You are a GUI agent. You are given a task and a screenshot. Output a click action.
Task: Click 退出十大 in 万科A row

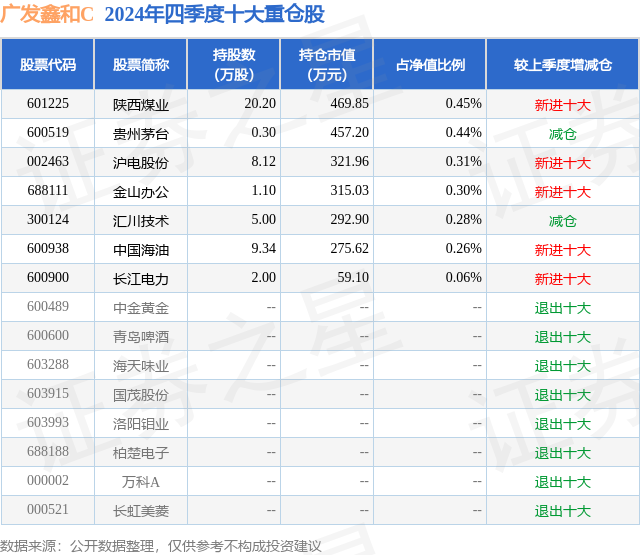[563, 482]
